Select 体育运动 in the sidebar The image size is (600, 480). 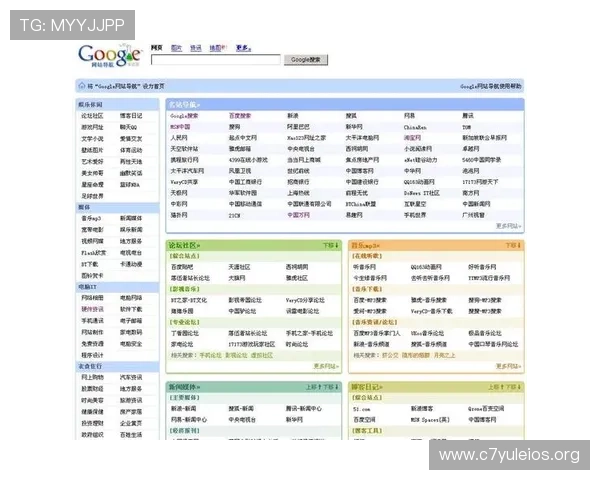pos(131,150)
